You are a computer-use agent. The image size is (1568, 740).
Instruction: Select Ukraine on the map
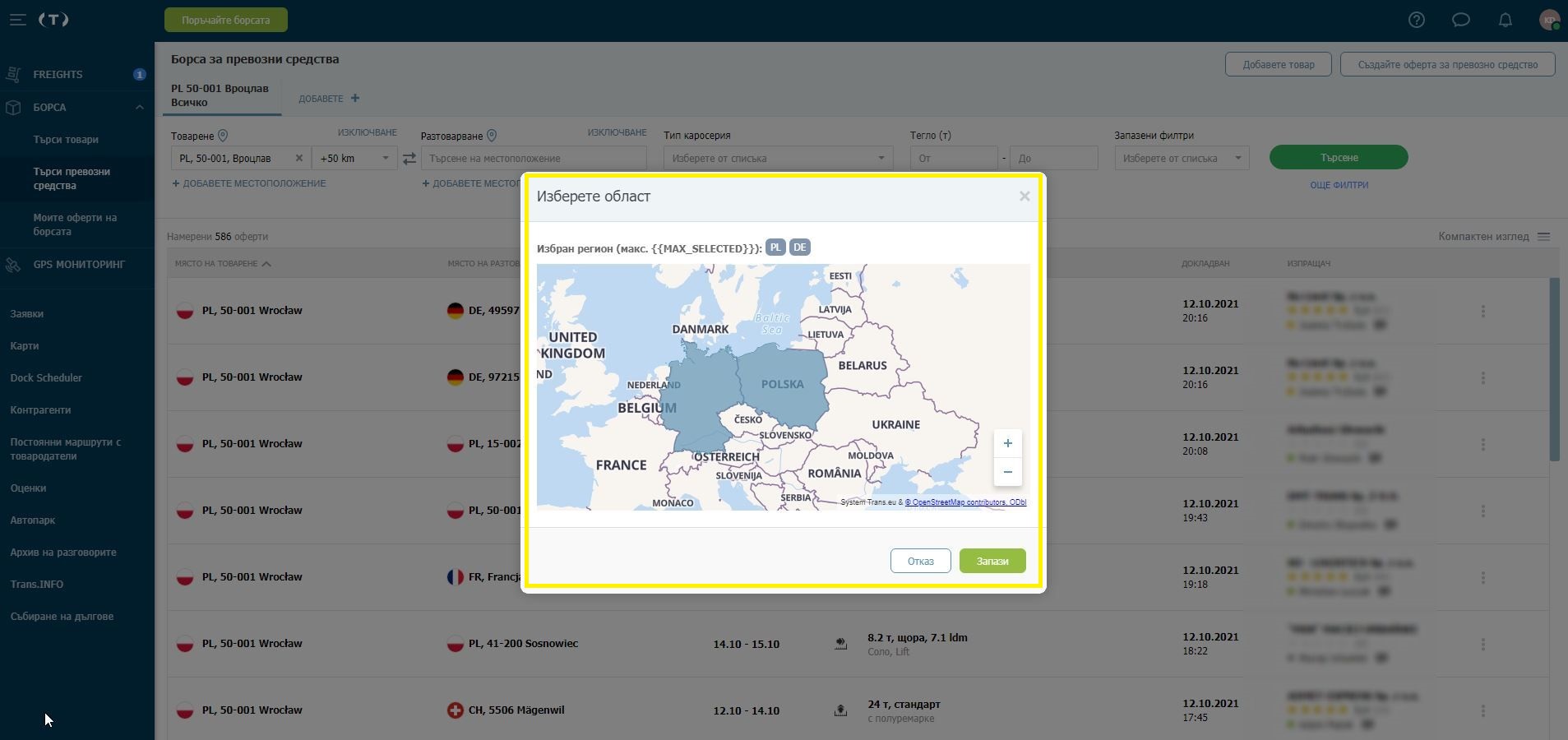pos(895,425)
